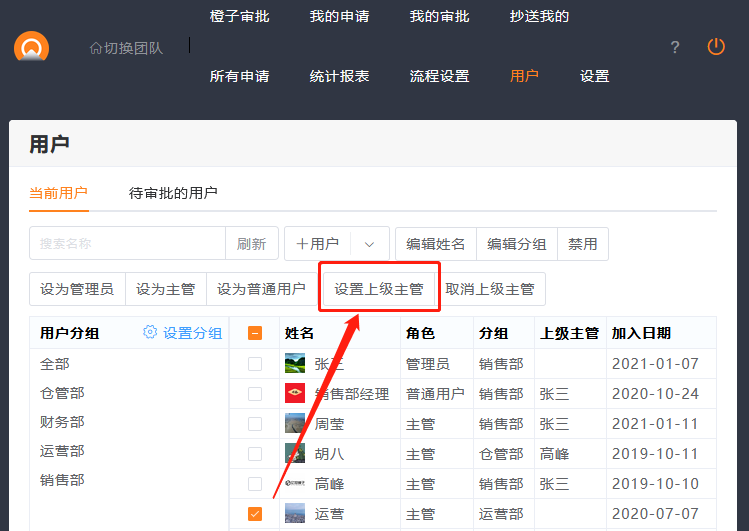Viewport: 749px width, 531px height.
Task: Open help via question mark icon
Action: click(x=675, y=47)
